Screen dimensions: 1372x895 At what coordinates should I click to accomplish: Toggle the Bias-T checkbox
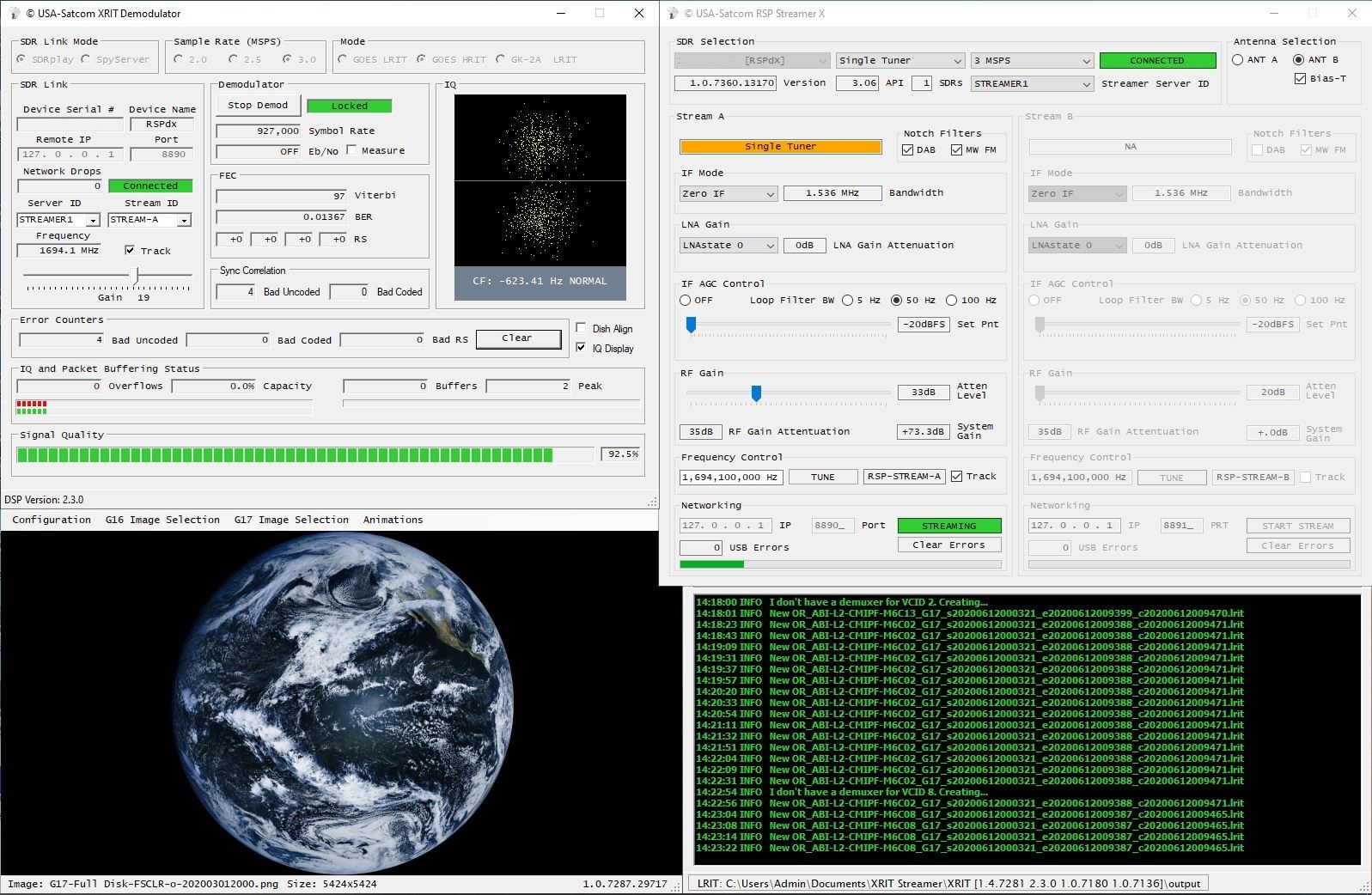(x=1300, y=78)
